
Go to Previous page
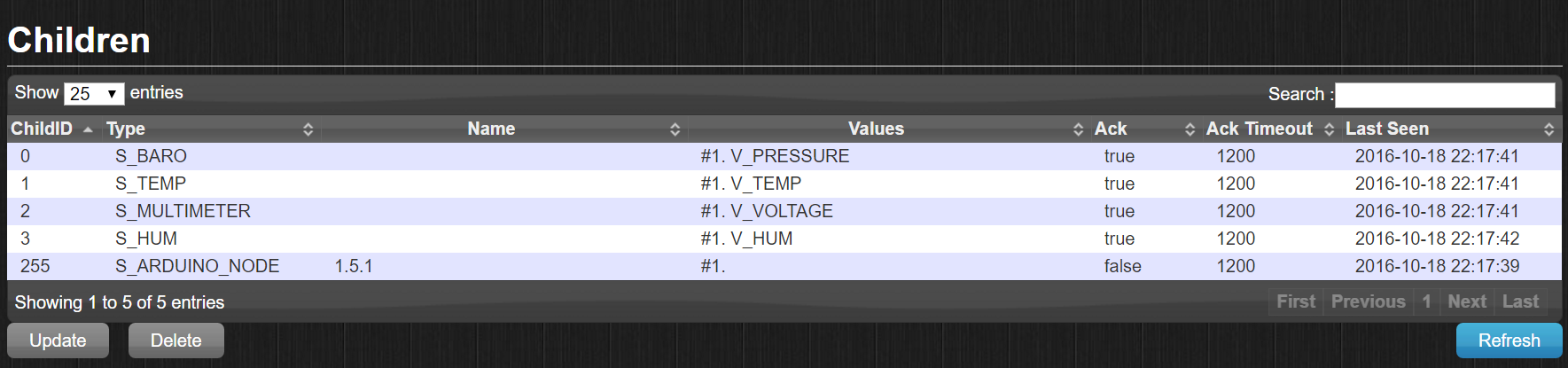click(1368, 301)
